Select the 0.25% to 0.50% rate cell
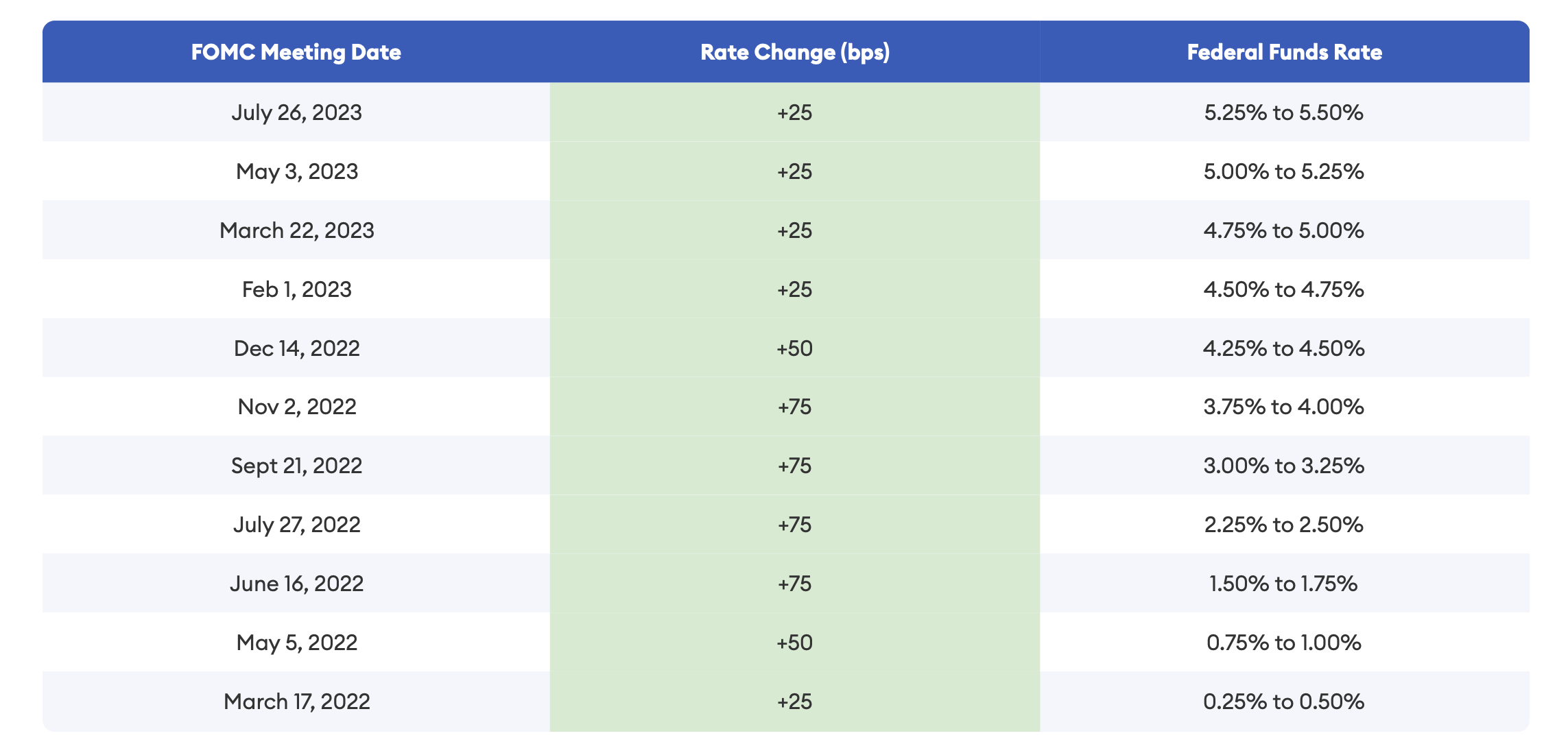1568x742 pixels. pyautogui.click(x=1283, y=702)
